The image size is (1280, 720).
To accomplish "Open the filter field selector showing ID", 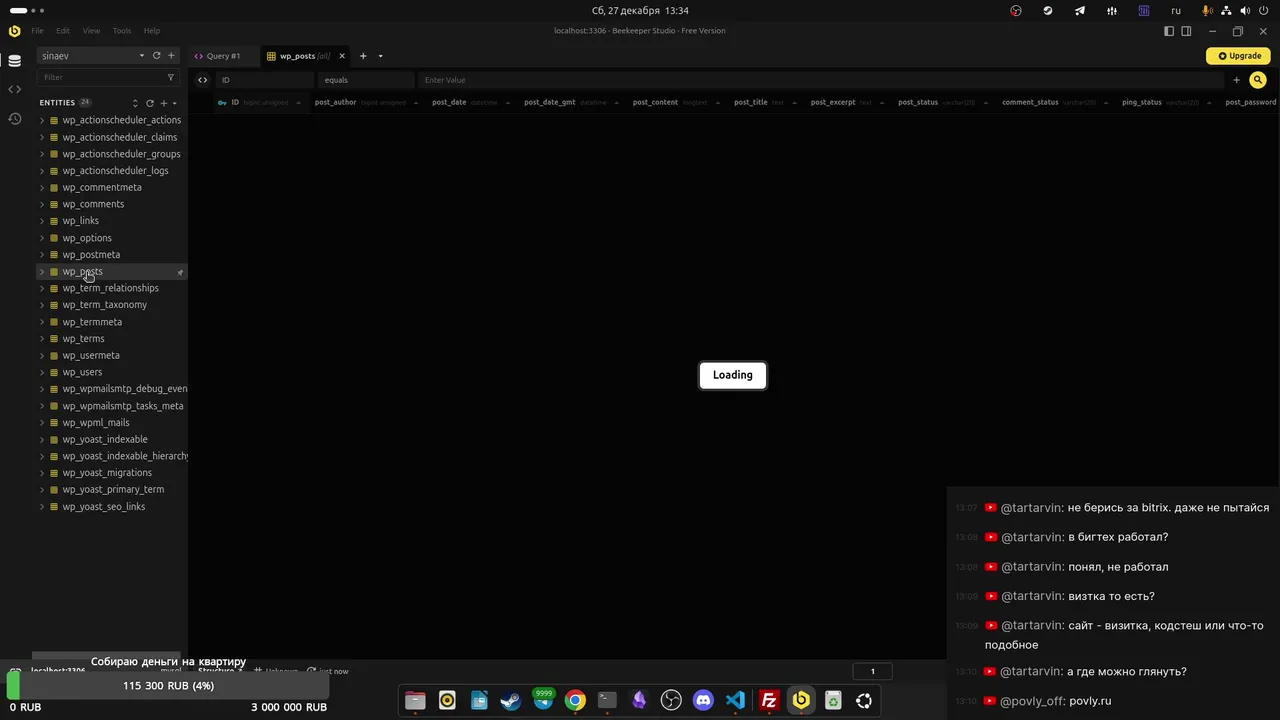I will point(265,80).
